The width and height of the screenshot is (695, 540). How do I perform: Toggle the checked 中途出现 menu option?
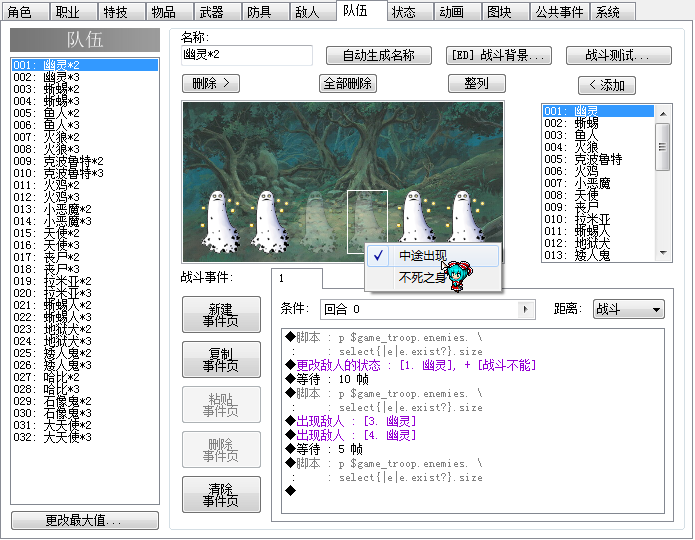pyautogui.click(x=432, y=256)
